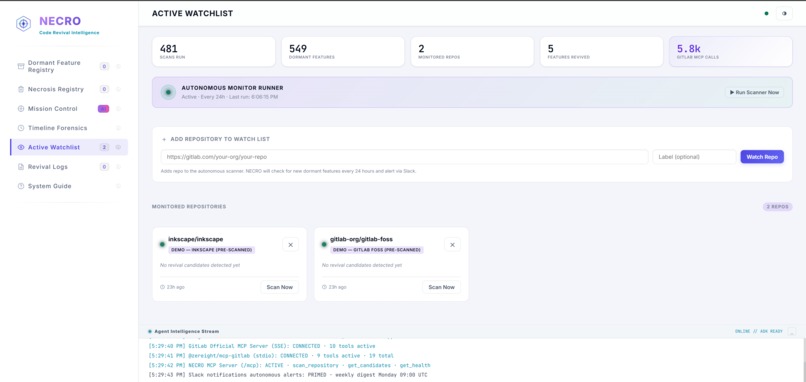Click the 5 Features Revived stat card
Viewport: 806px width, 382px height.
tap(601, 51)
